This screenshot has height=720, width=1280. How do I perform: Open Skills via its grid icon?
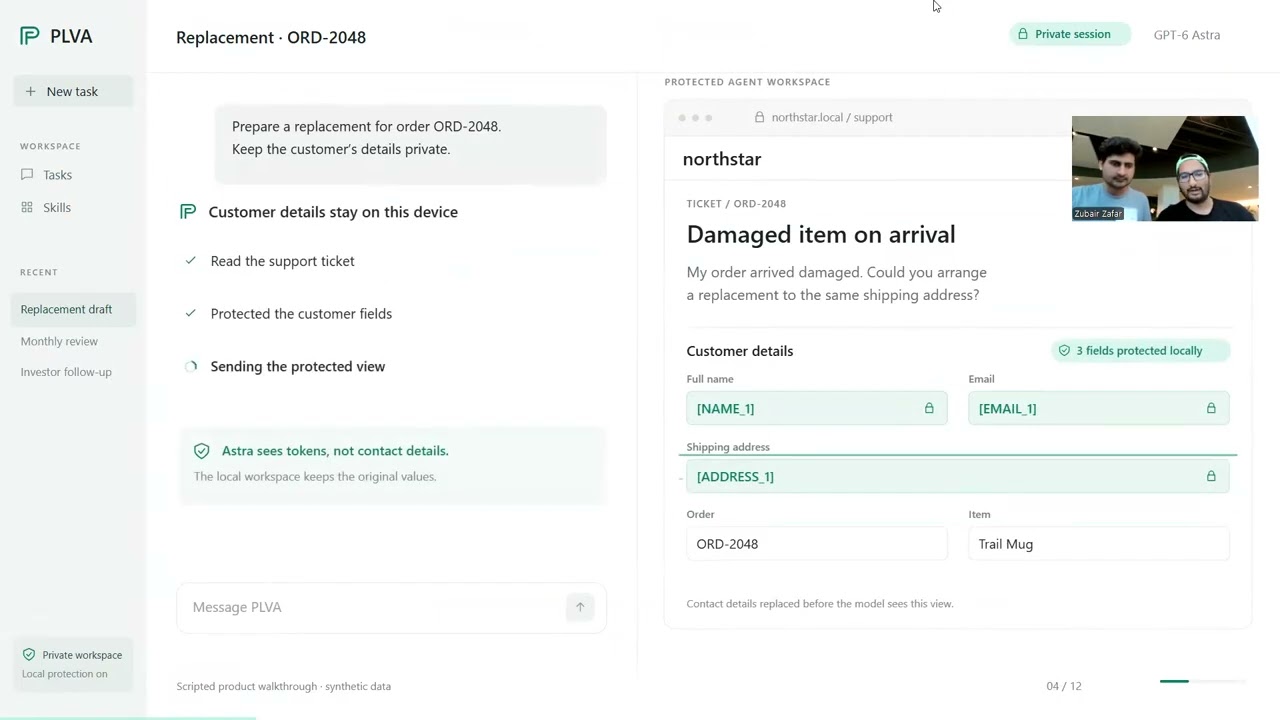pos(27,207)
